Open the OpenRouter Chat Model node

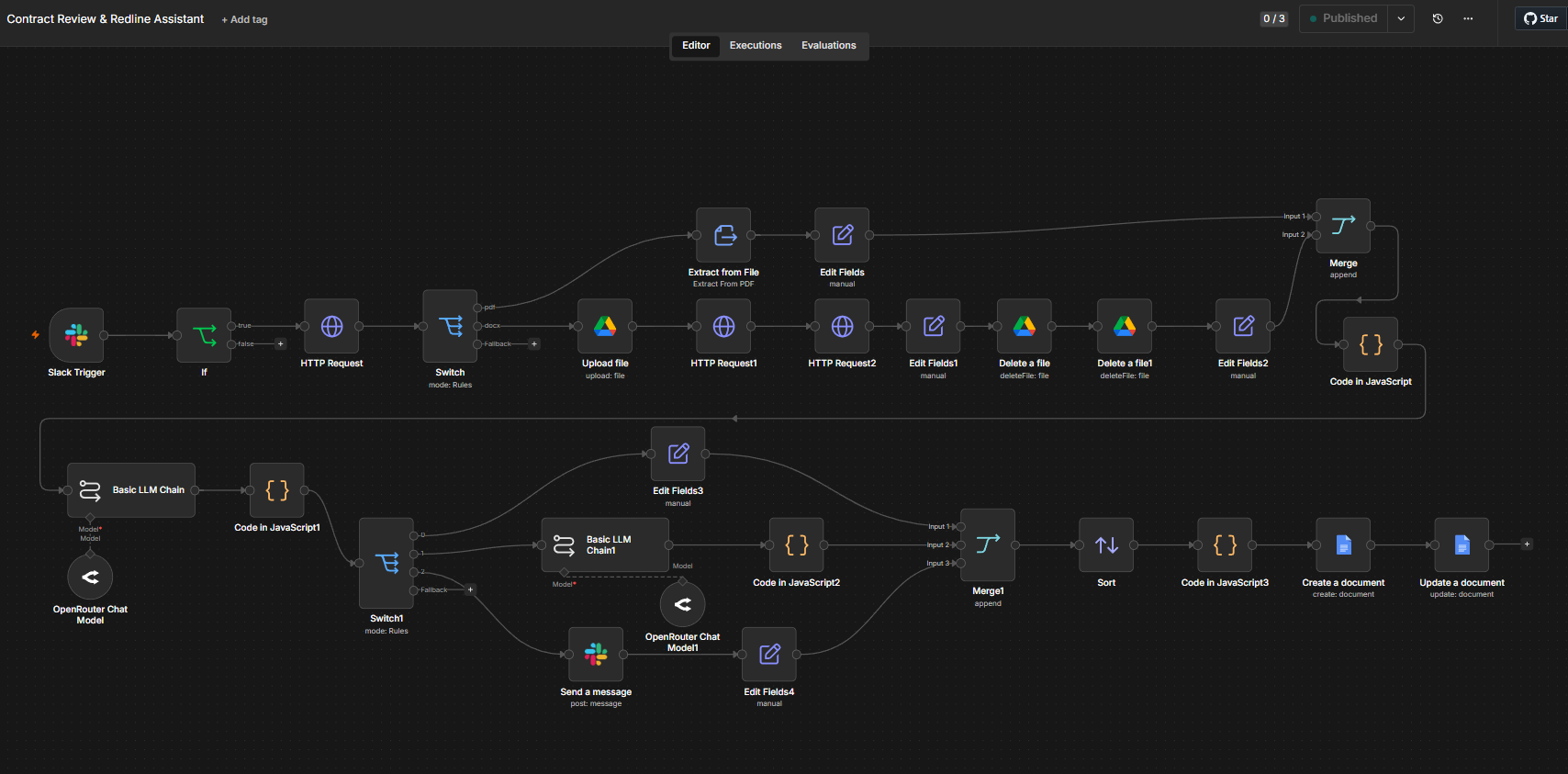pyautogui.click(x=90, y=578)
